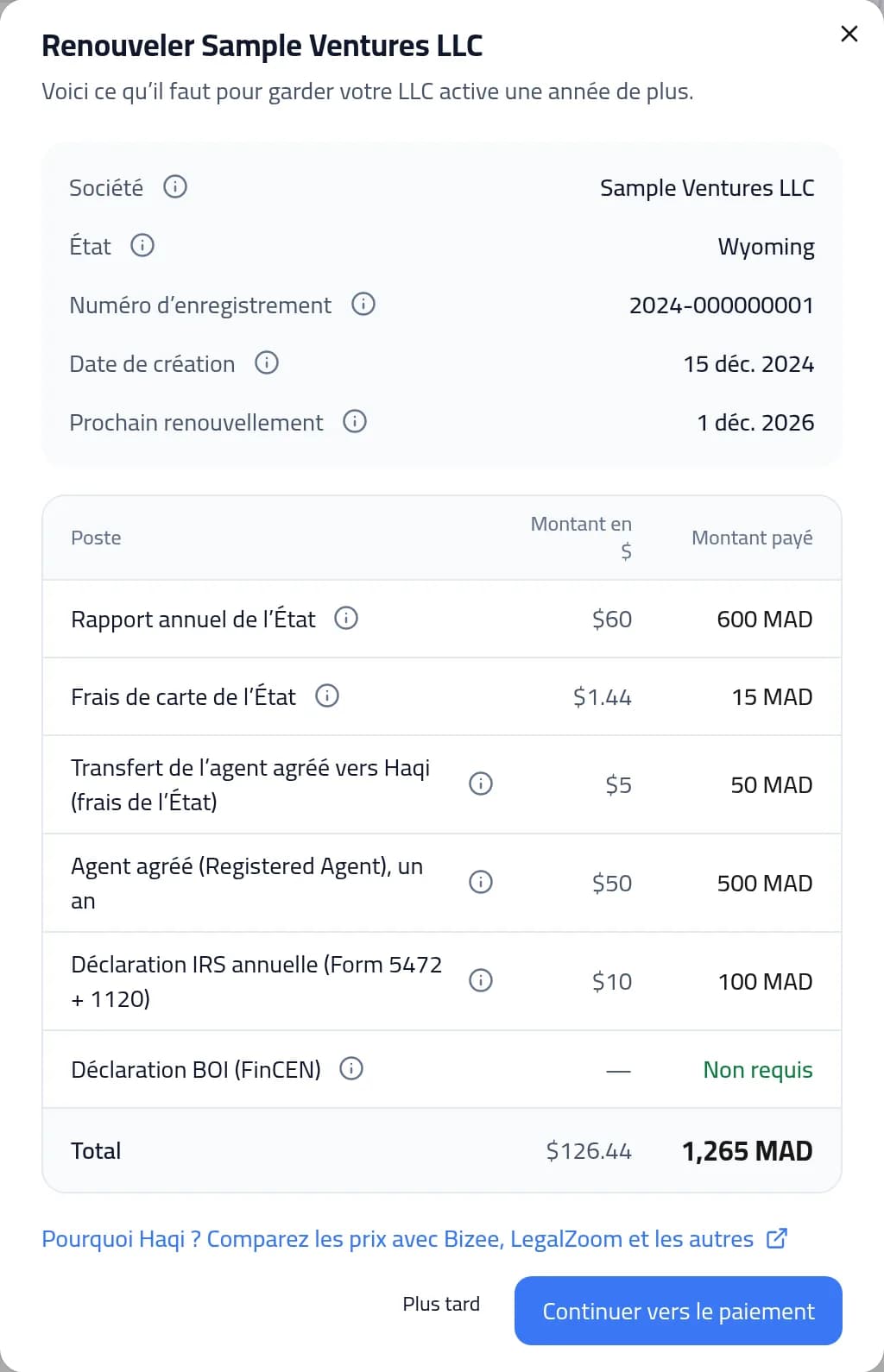Click the 50 MAD transfer fee amount
Screen dimensions: 884x1372
[x=772, y=785]
